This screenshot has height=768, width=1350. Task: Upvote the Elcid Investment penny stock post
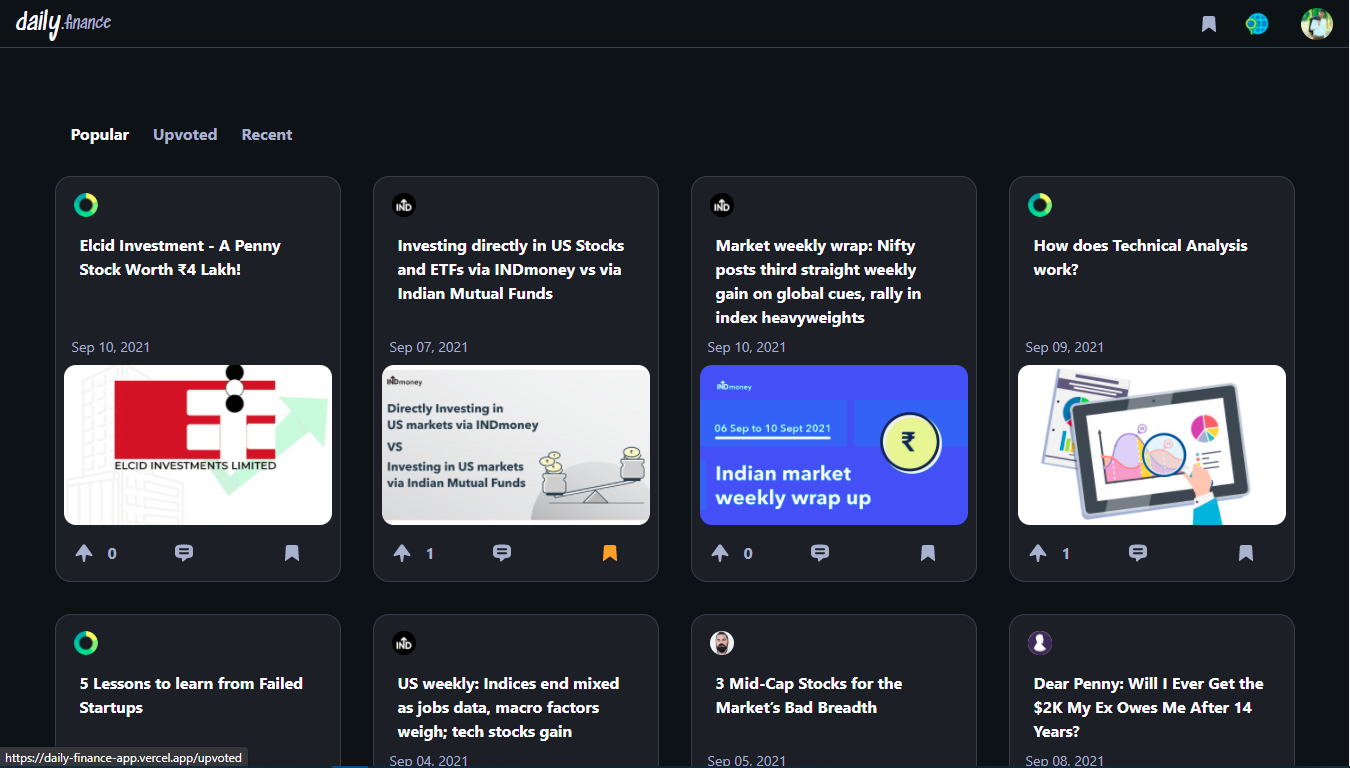coord(84,552)
